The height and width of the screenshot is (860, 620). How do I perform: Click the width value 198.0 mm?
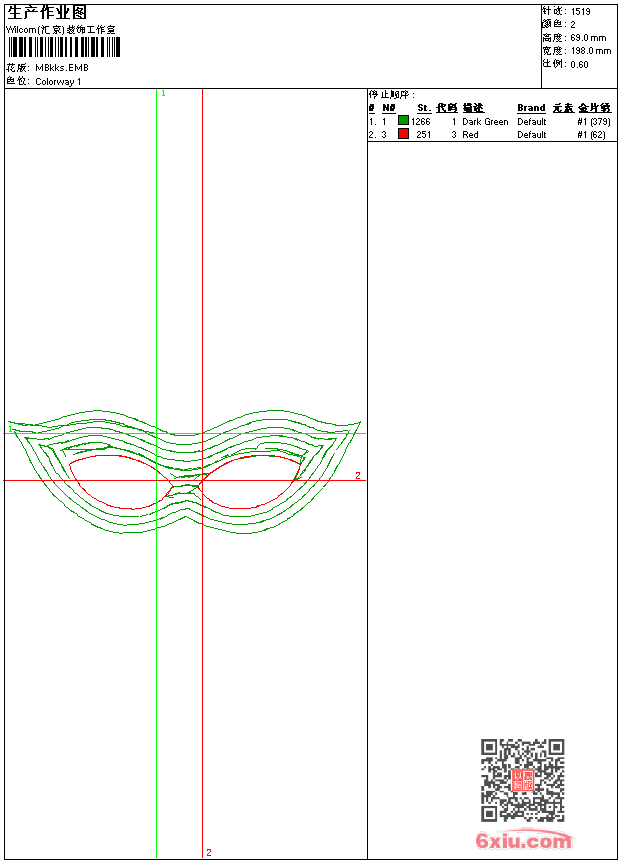point(590,51)
